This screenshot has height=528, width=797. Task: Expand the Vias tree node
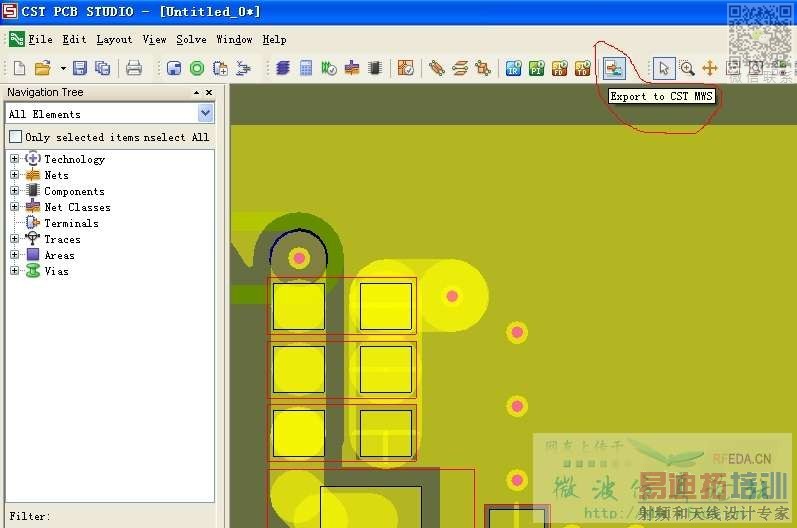14,271
